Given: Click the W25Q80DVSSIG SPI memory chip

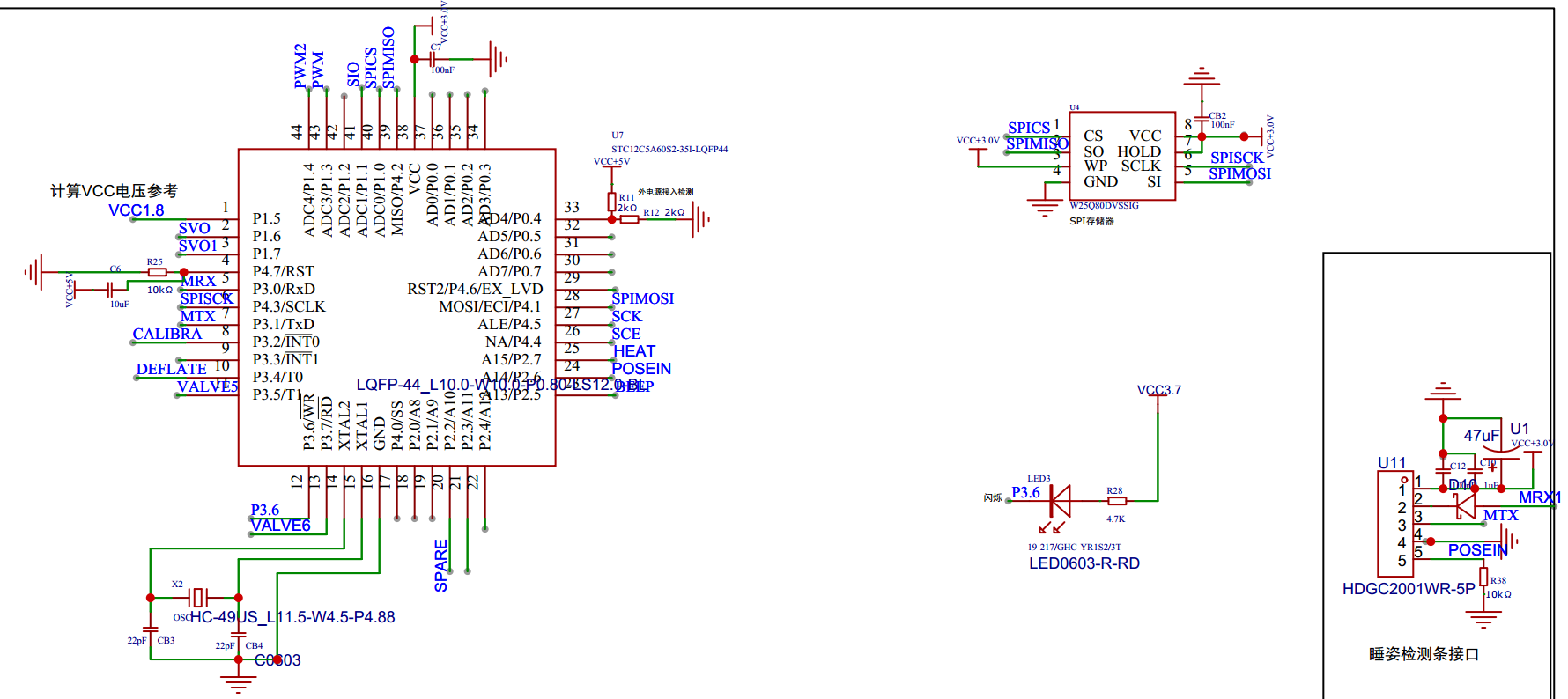Looking at the screenshot, I should click(x=1122, y=156).
